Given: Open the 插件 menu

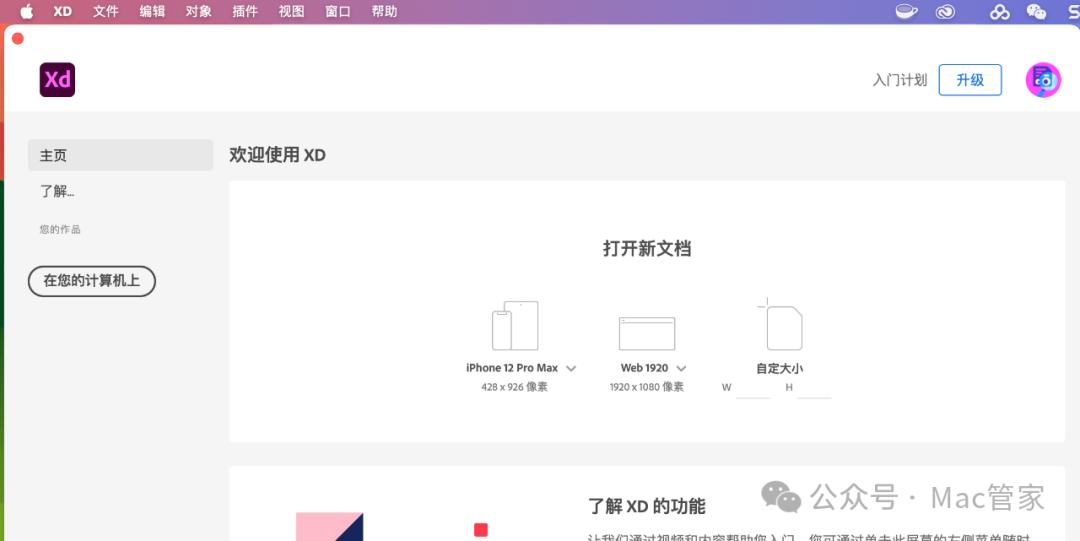Looking at the screenshot, I should (245, 11).
